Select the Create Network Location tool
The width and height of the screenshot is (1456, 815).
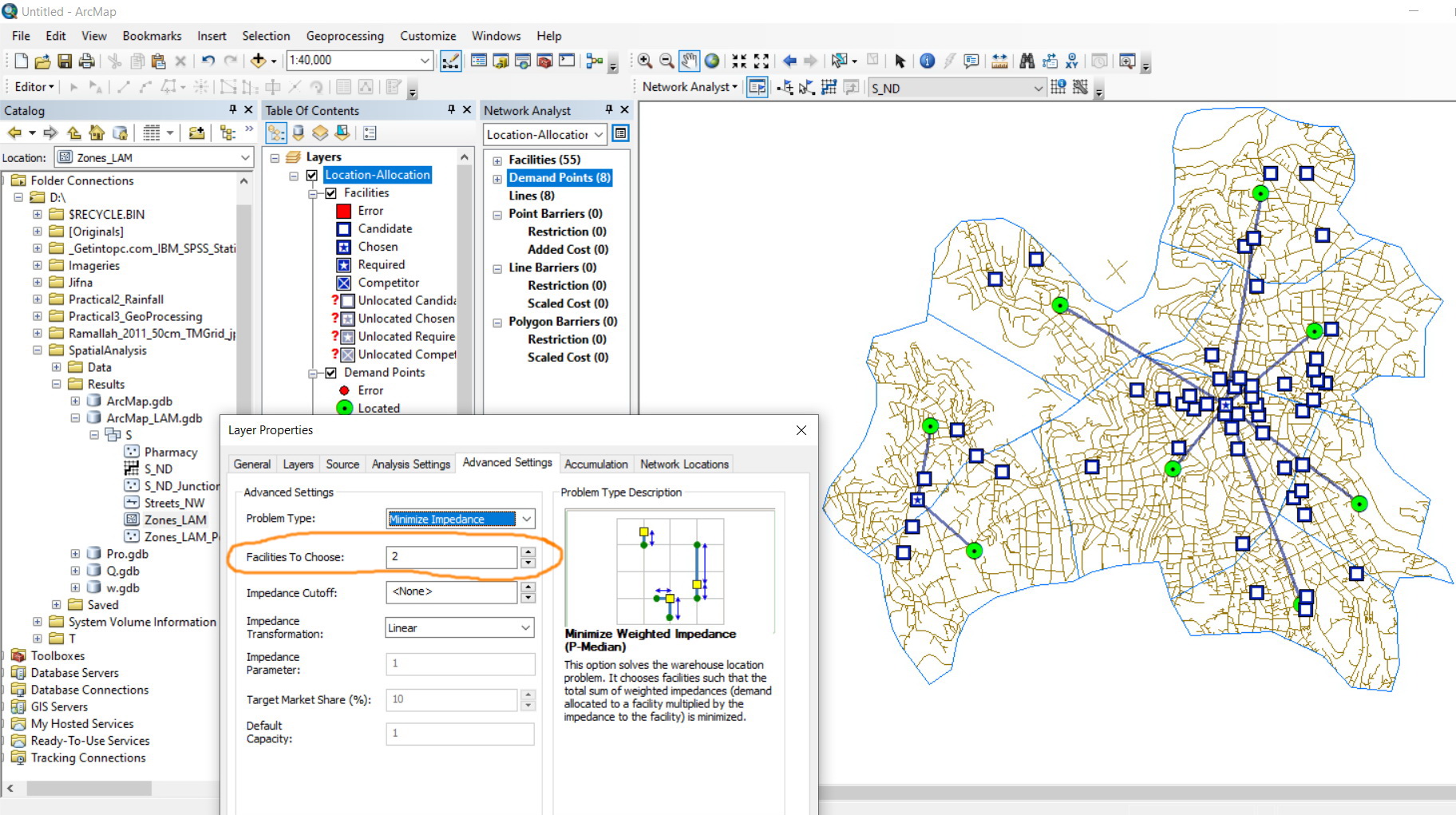click(x=785, y=88)
